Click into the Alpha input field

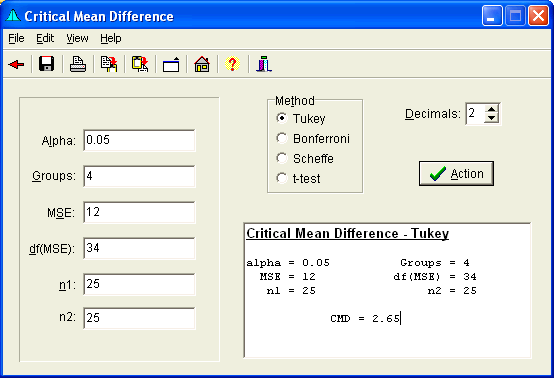click(x=139, y=140)
